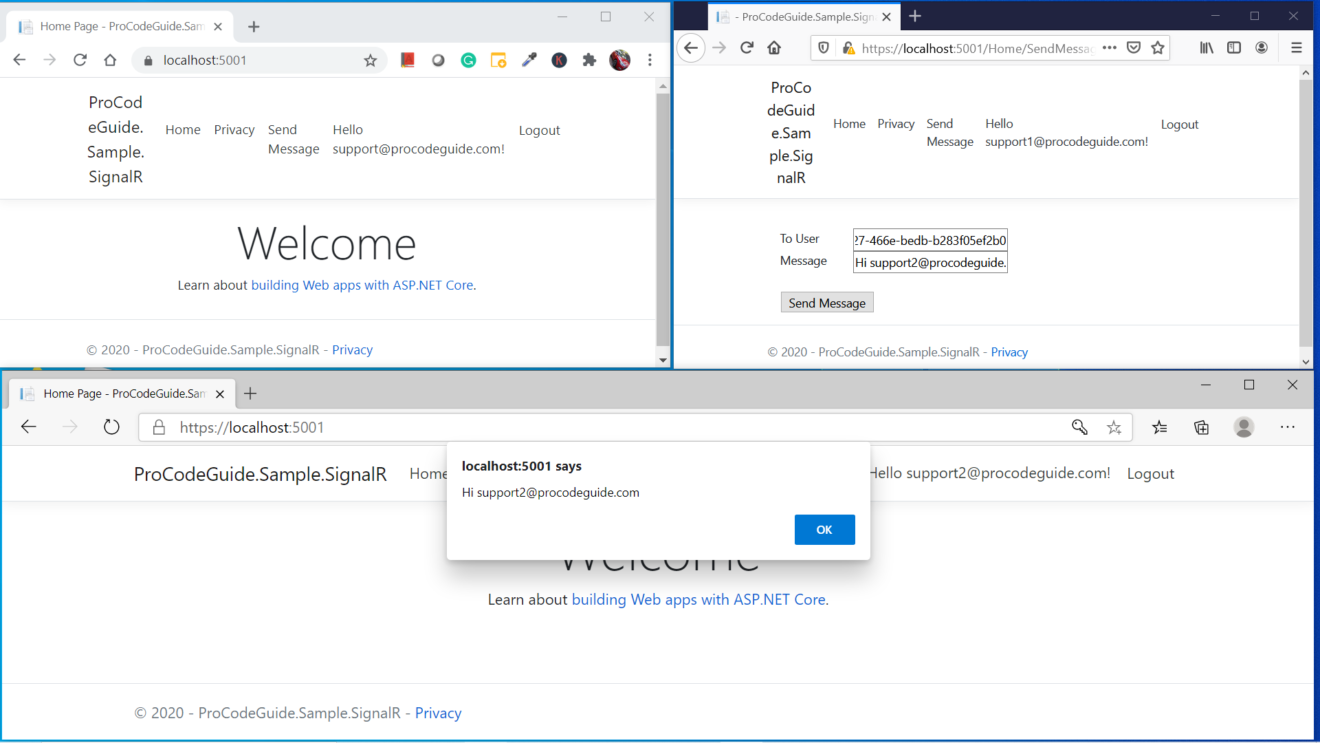Click the Edge profile avatar
Screen dimensions: 1320x743
point(1244,426)
